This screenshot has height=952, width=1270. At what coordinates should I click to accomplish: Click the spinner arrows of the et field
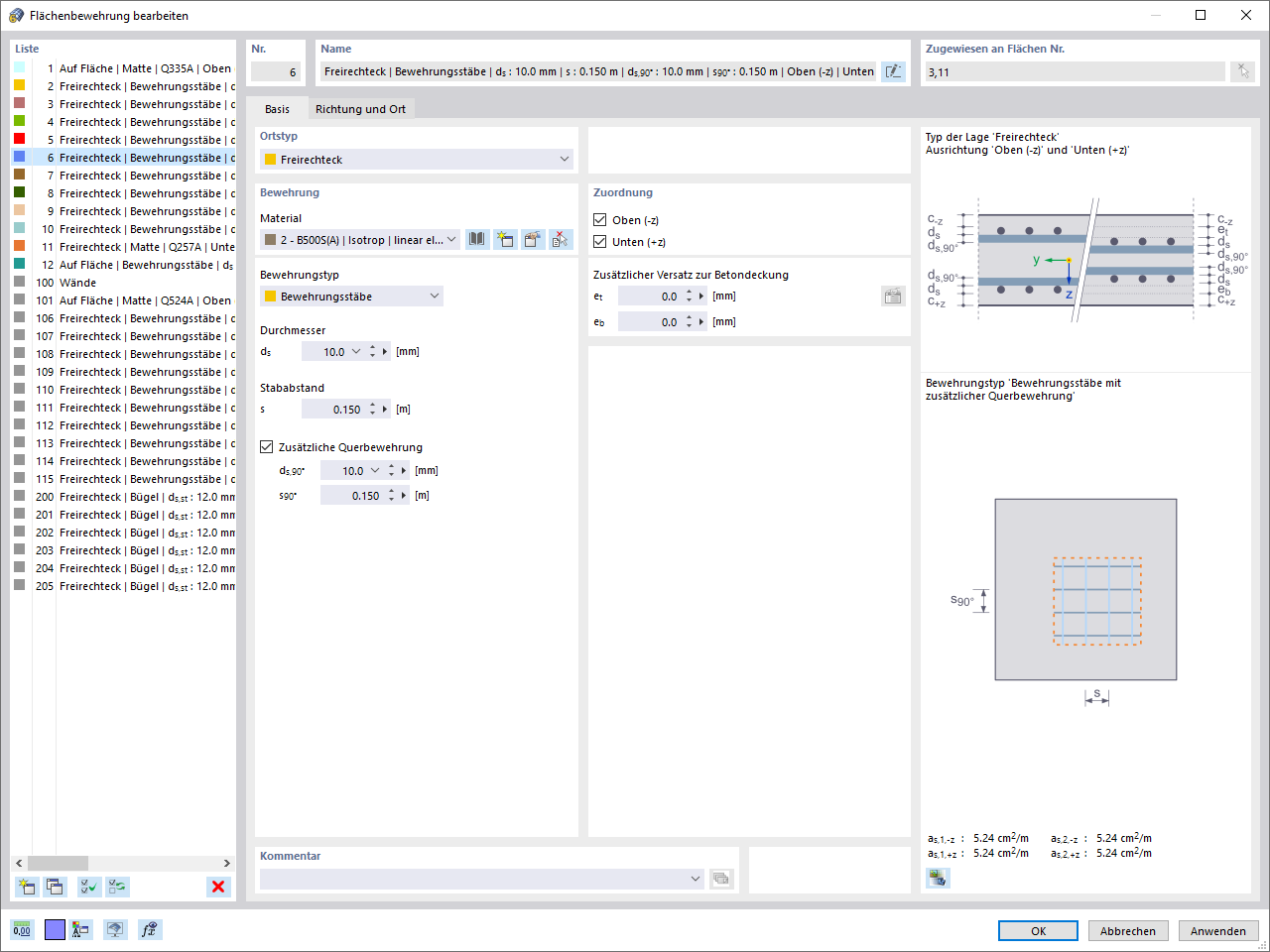[689, 296]
